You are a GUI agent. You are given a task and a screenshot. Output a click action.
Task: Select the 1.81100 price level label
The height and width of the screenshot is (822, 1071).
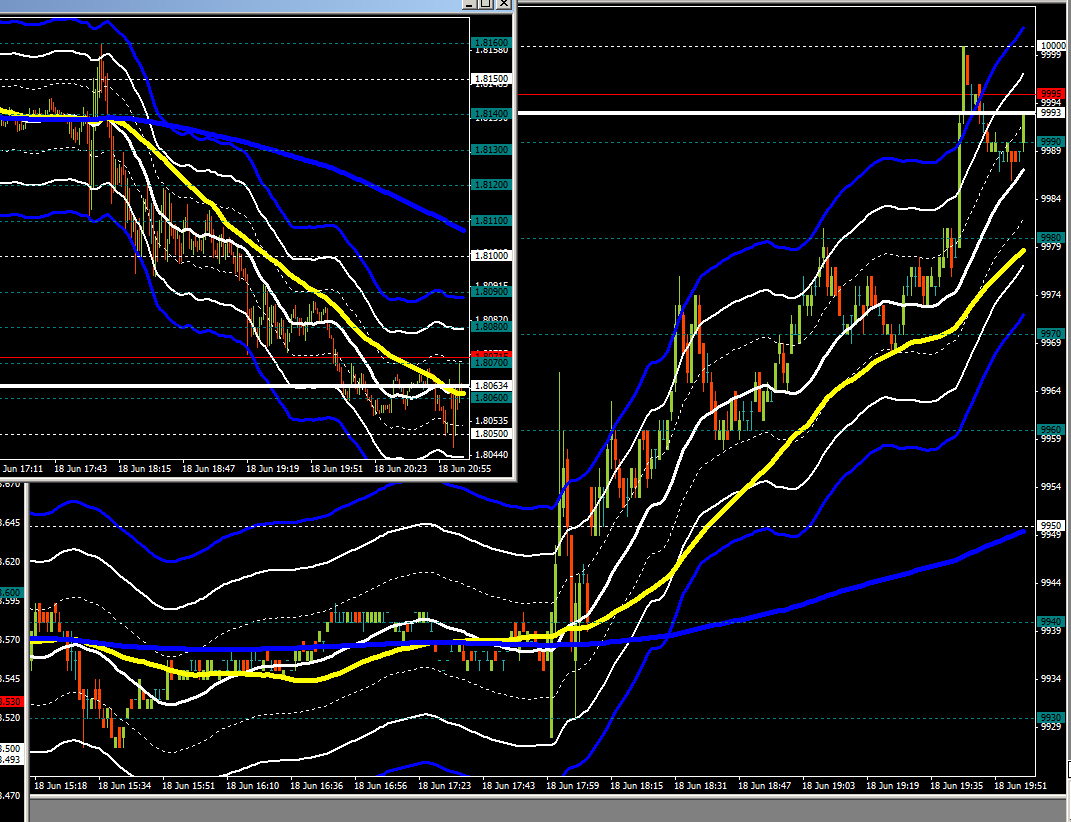pyautogui.click(x=492, y=221)
